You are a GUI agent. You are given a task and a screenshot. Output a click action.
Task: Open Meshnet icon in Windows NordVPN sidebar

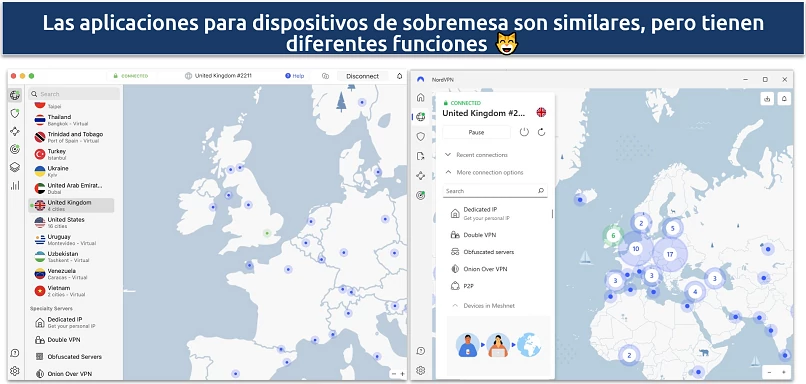(420, 175)
